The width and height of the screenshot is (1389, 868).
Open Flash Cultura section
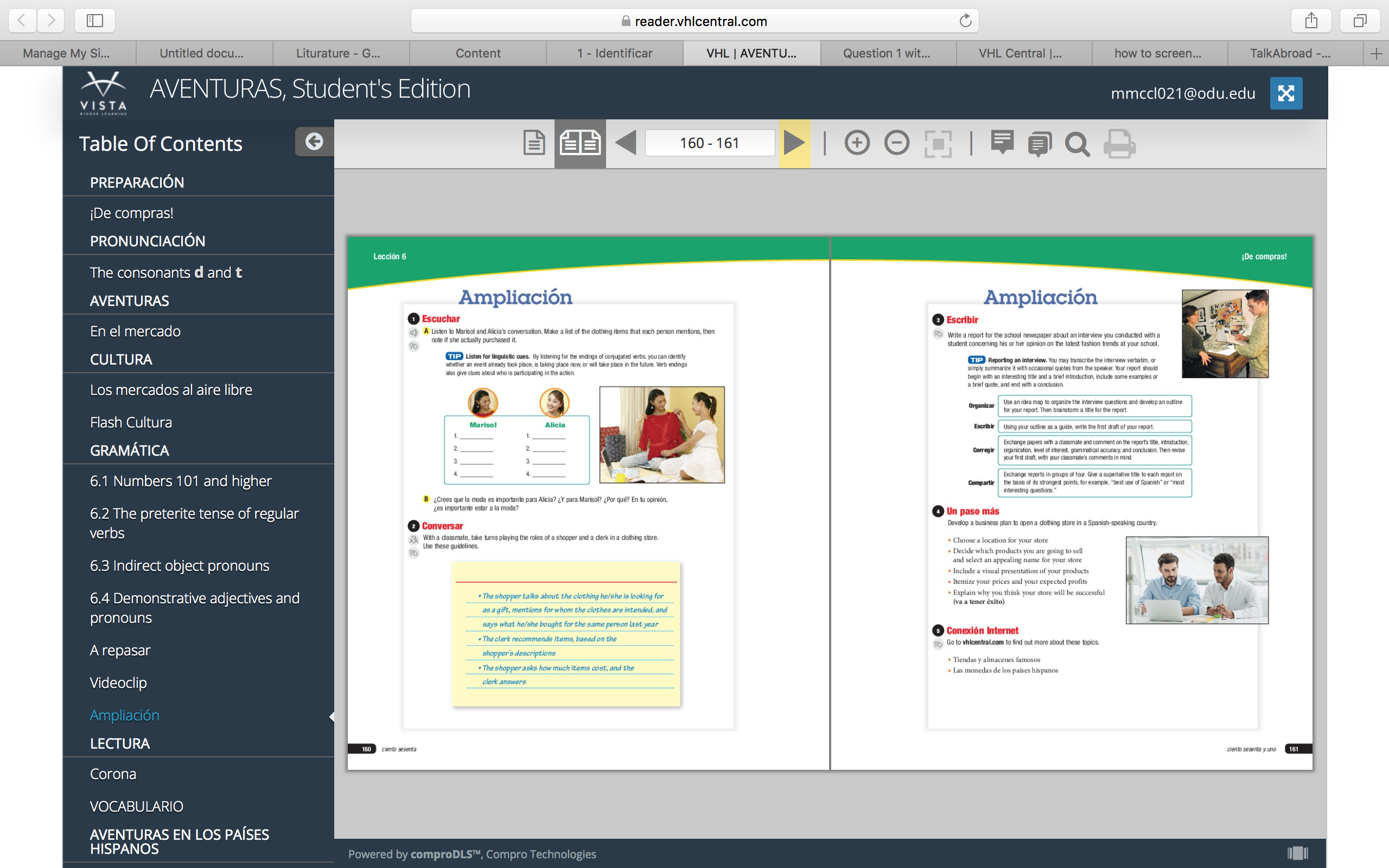click(131, 422)
